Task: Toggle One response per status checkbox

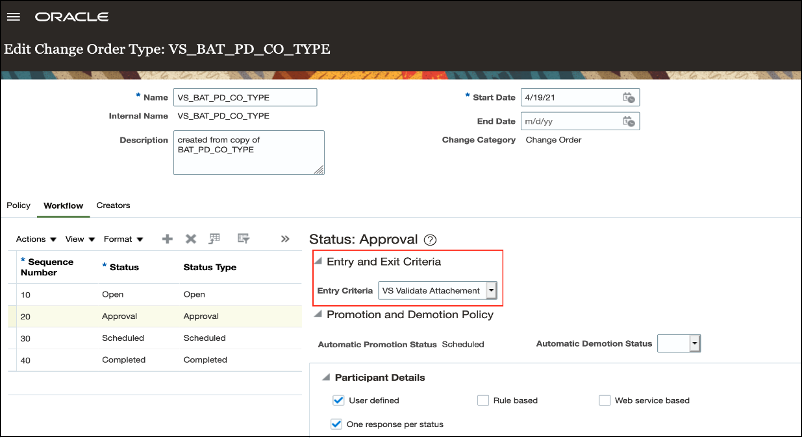Action: pyautogui.click(x=336, y=424)
